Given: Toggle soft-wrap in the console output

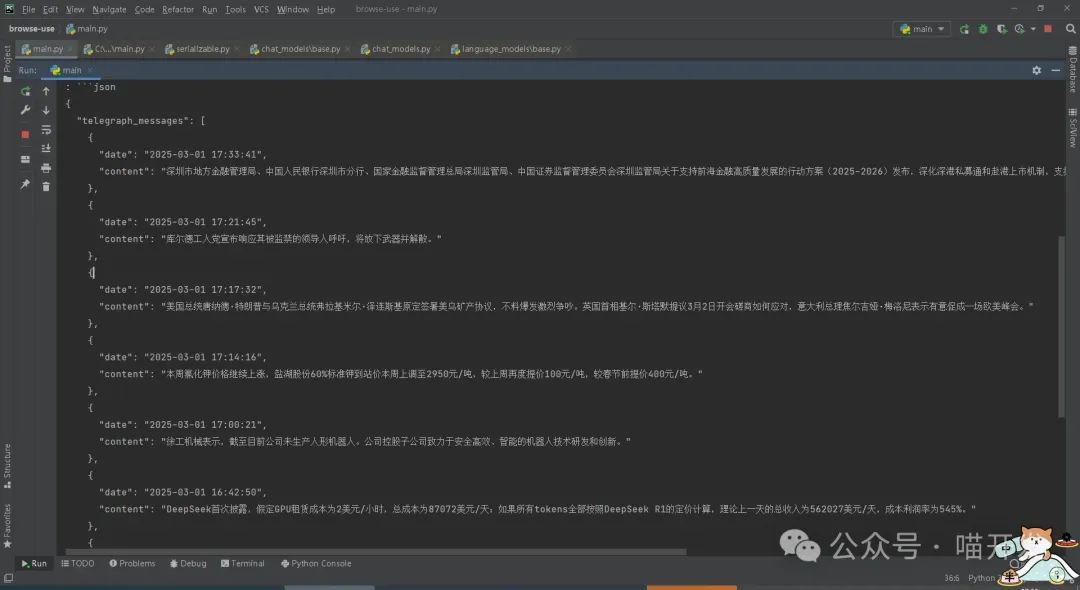Looking at the screenshot, I should pyautogui.click(x=46, y=130).
